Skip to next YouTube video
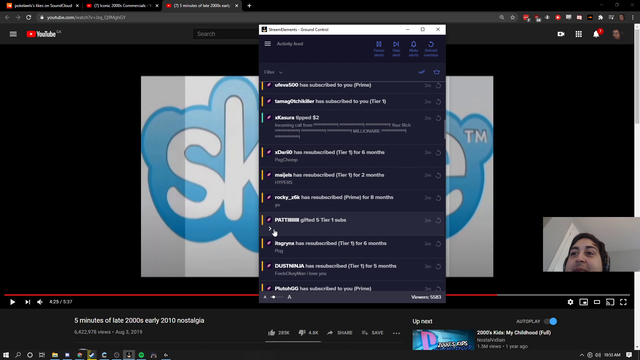The width and height of the screenshot is (640, 360). coord(27,302)
